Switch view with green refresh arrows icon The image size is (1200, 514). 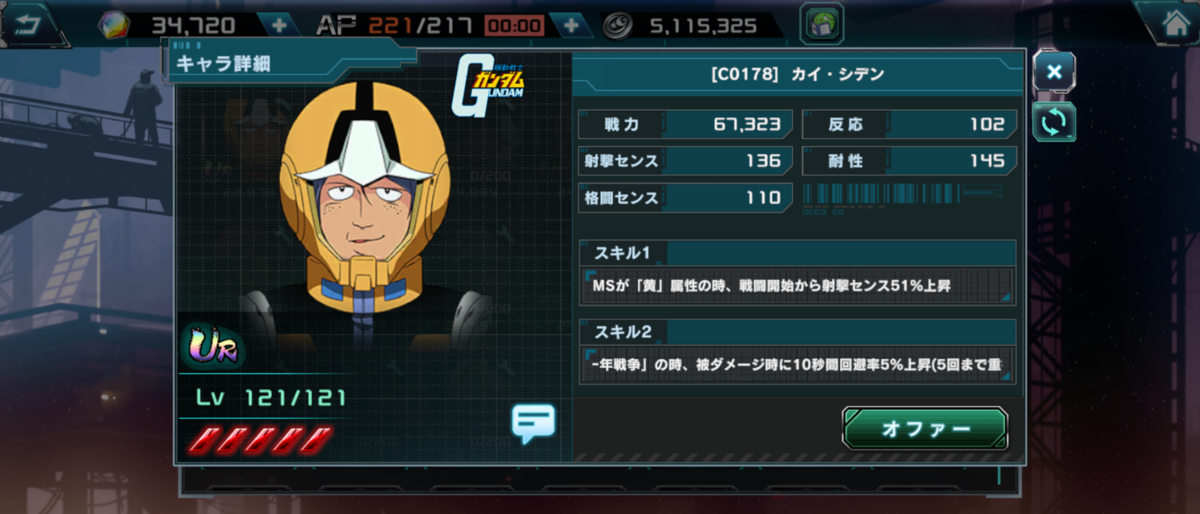coord(1054,122)
